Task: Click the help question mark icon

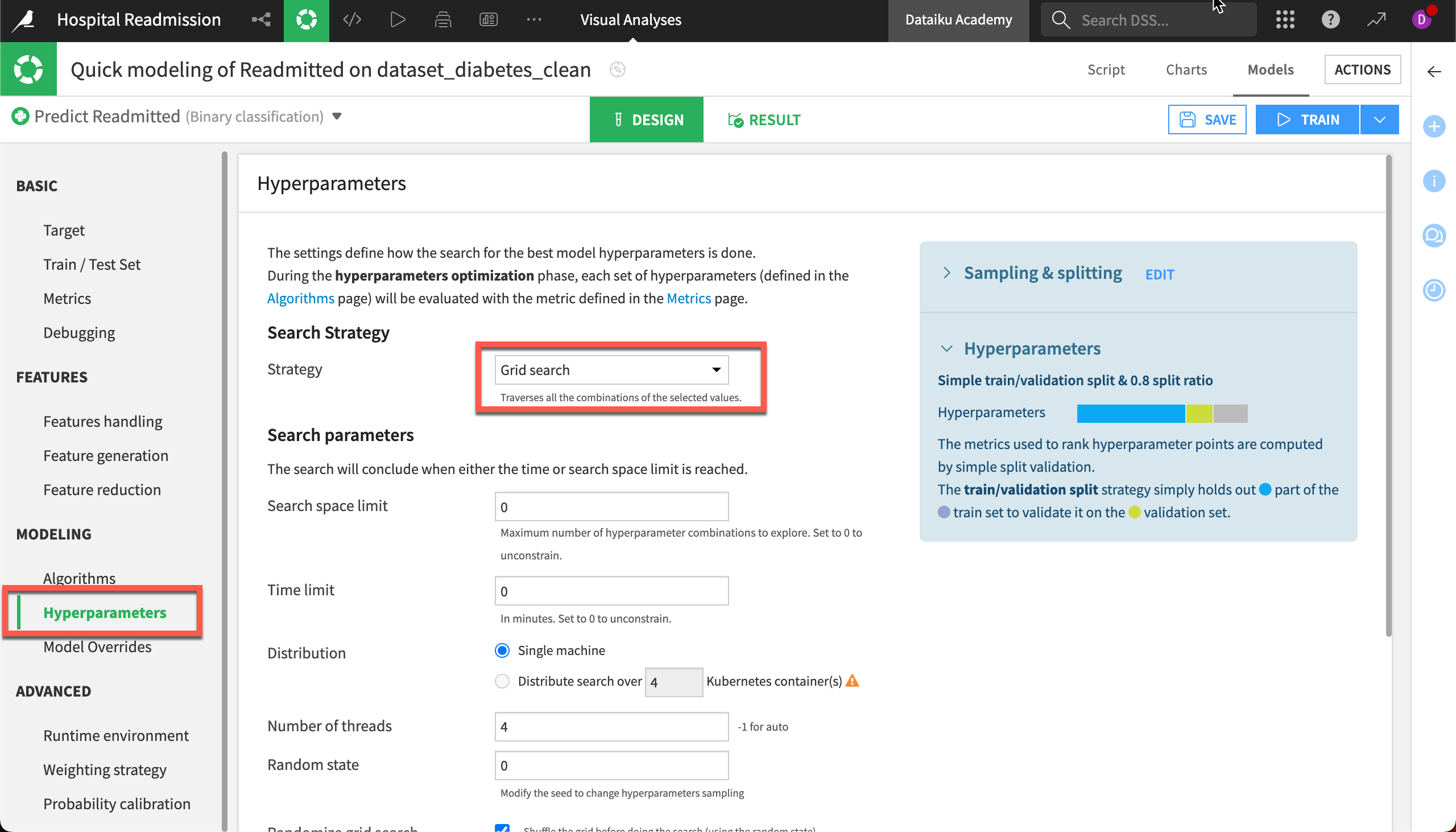Action: (x=1330, y=20)
